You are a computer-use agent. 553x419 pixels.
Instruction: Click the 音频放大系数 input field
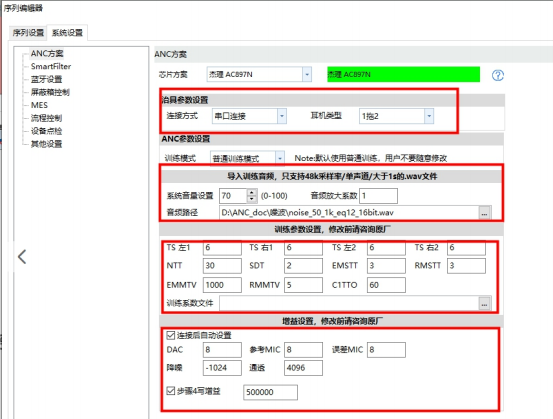(378, 196)
